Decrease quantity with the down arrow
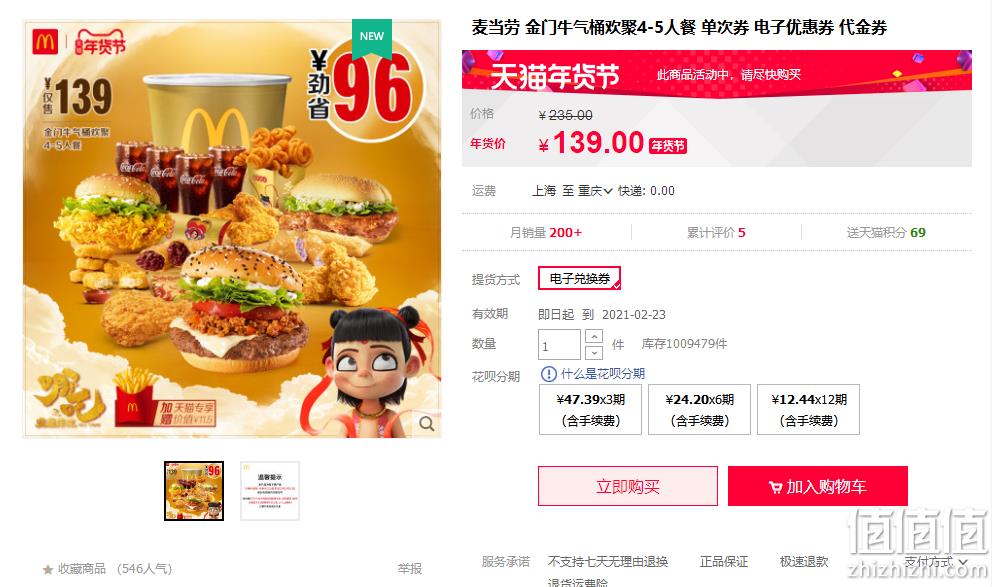 pyautogui.click(x=593, y=352)
